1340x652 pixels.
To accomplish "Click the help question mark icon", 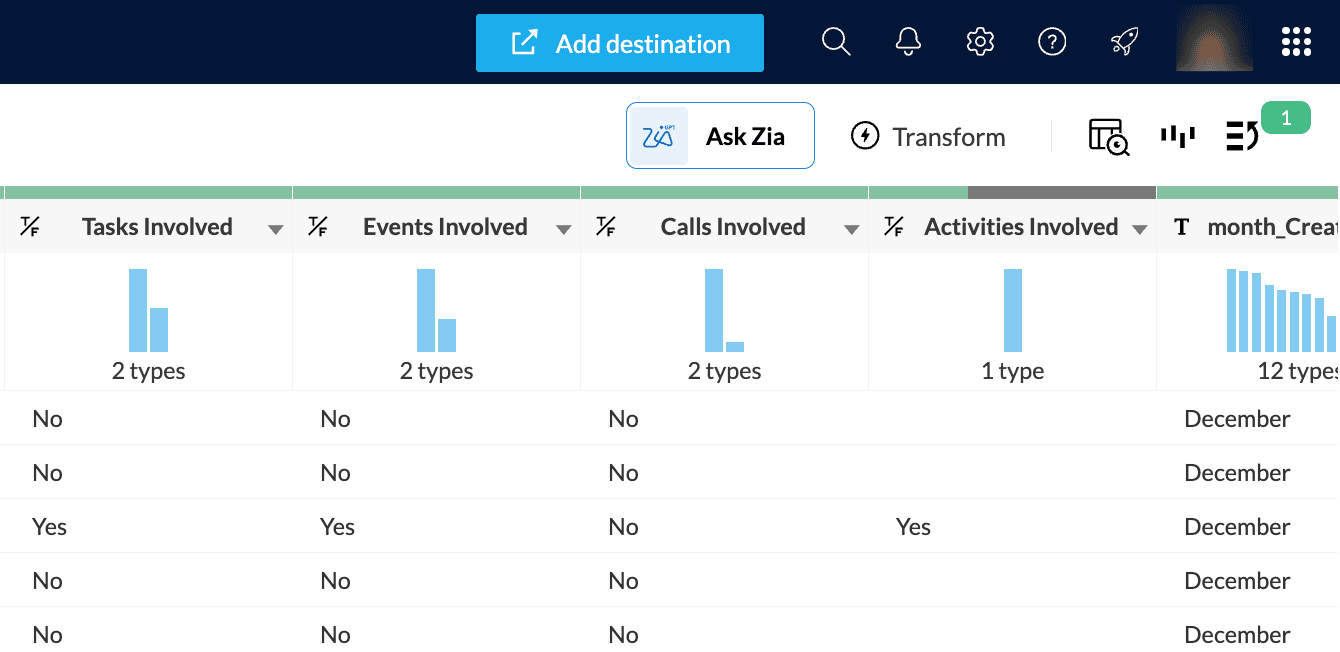I will (1052, 42).
